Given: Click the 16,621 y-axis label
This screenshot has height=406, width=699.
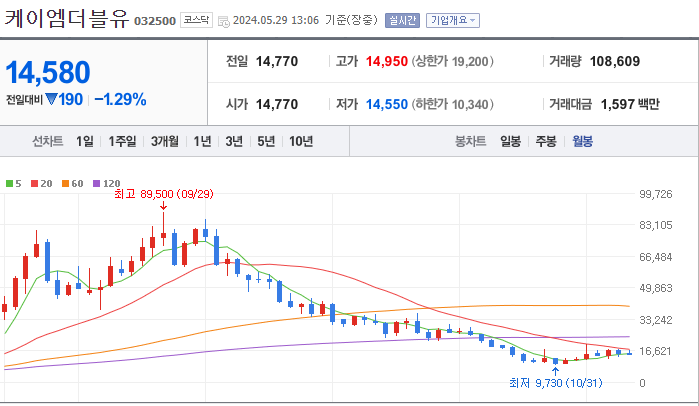Looking at the screenshot, I should (x=655, y=351).
